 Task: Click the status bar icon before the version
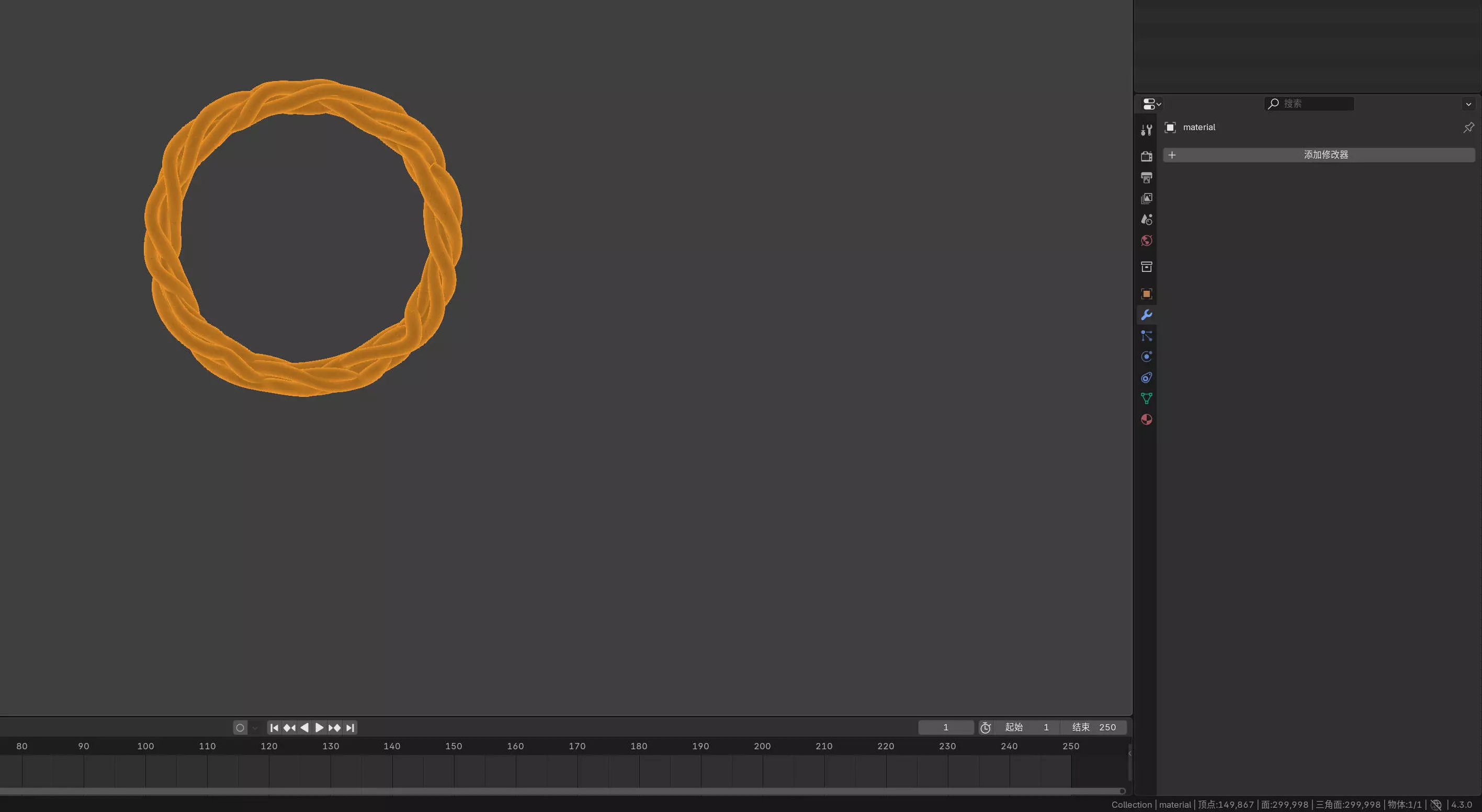(x=1436, y=805)
